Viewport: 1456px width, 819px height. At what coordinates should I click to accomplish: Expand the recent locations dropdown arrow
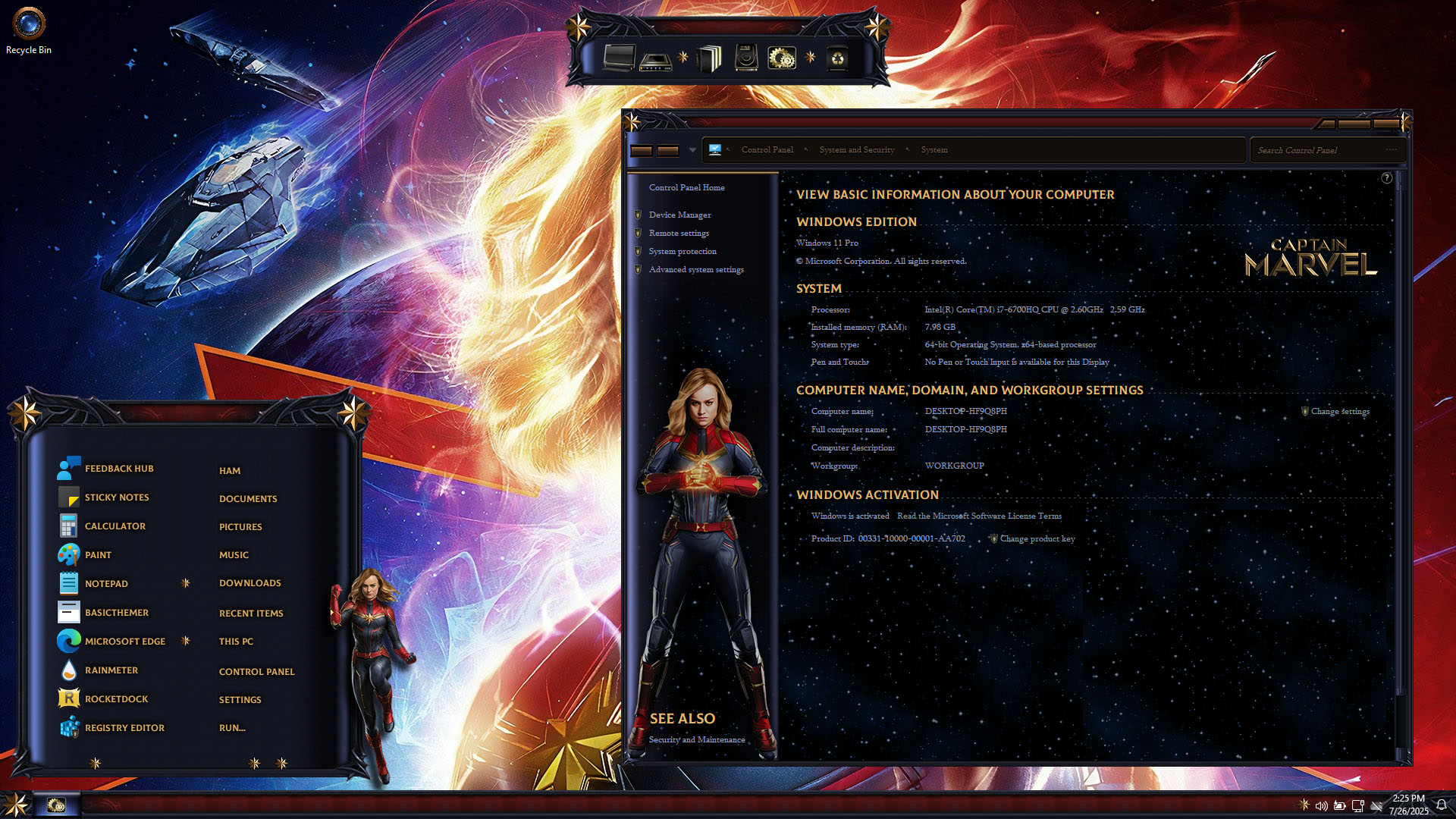click(x=692, y=150)
